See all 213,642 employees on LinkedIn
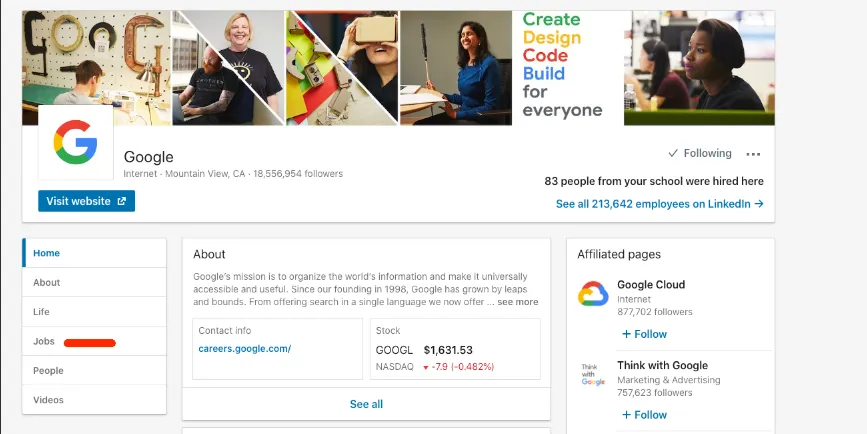 (659, 204)
